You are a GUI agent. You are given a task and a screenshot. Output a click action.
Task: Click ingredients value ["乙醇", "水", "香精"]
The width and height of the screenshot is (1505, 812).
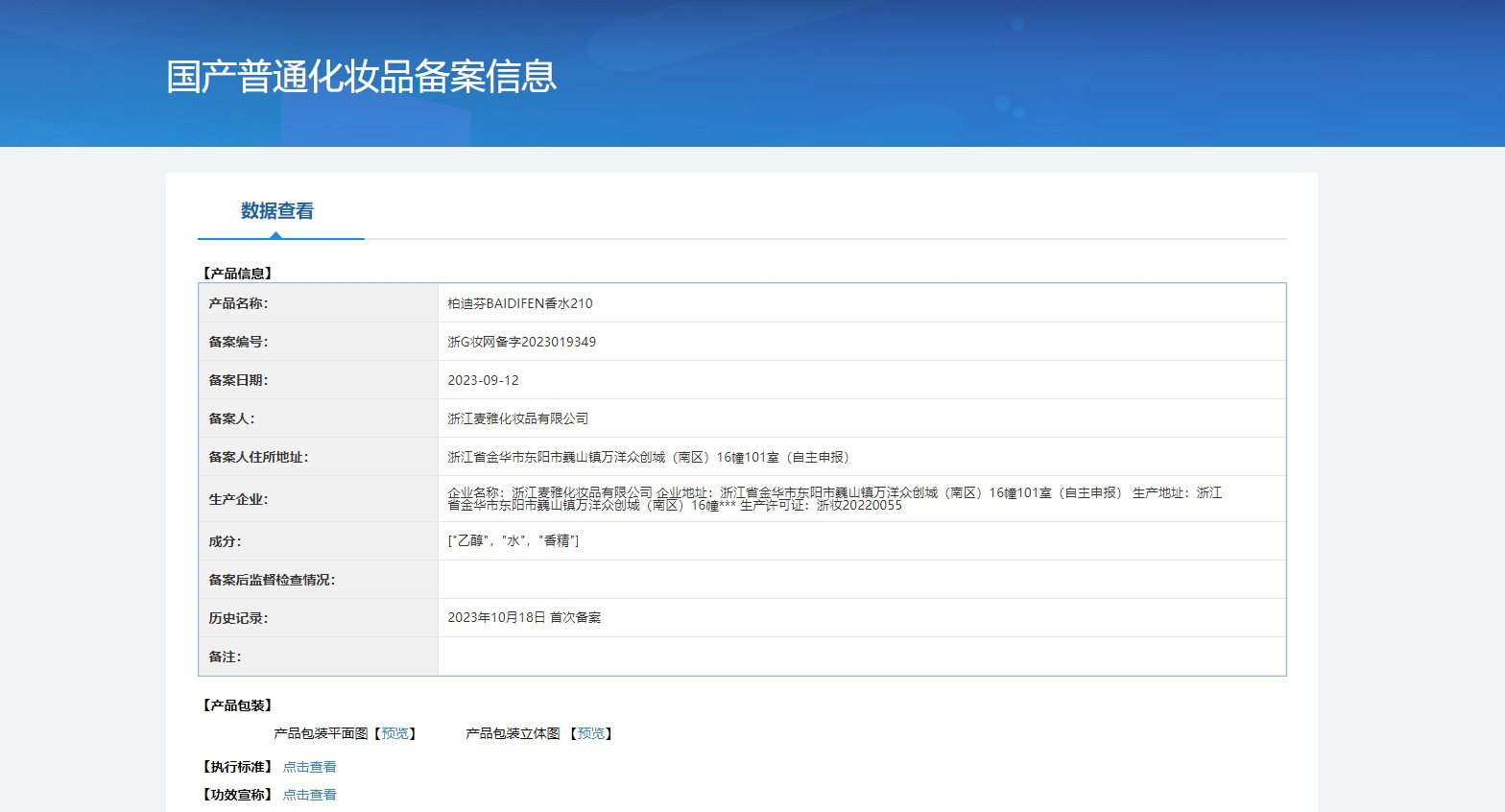tap(514, 541)
